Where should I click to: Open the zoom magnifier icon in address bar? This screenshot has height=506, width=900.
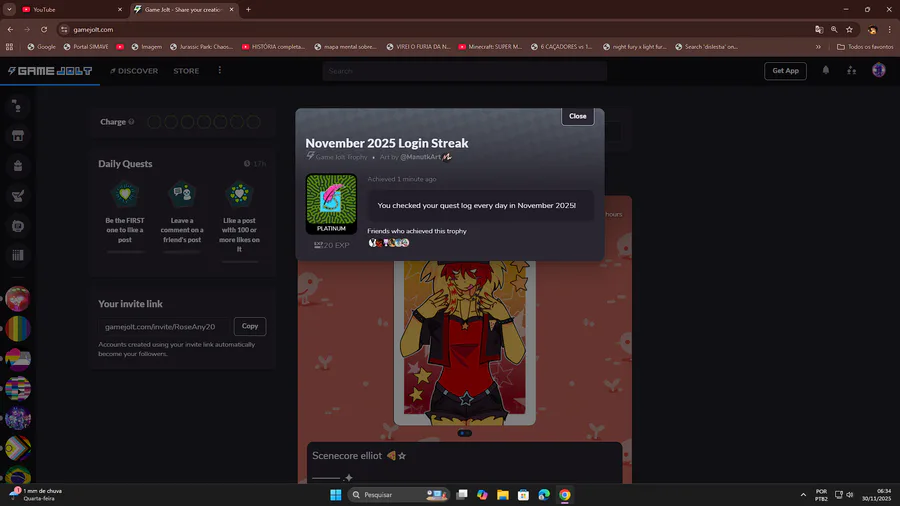click(x=834, y=29)
